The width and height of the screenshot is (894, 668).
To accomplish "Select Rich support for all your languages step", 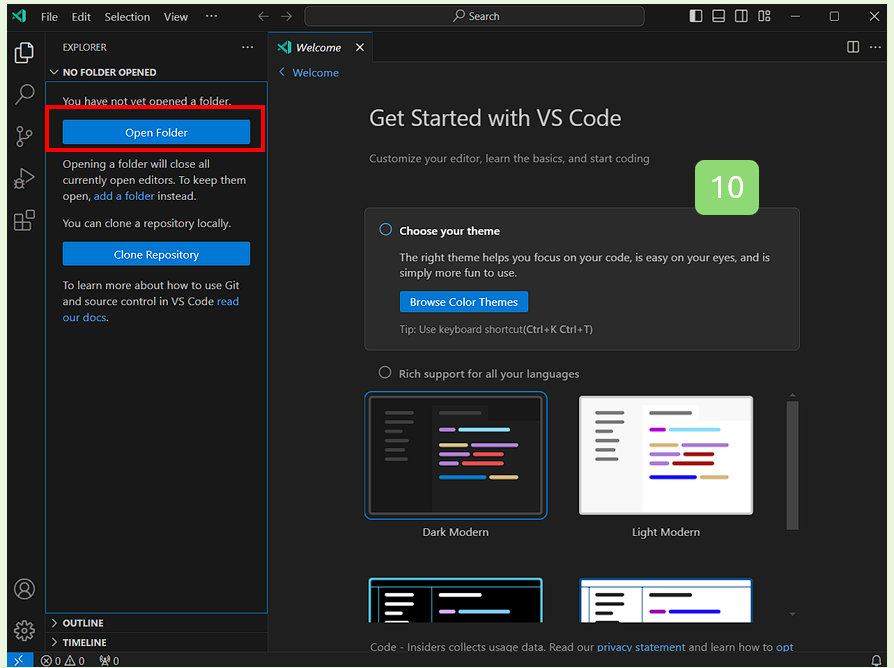I will tap(385, 372).
